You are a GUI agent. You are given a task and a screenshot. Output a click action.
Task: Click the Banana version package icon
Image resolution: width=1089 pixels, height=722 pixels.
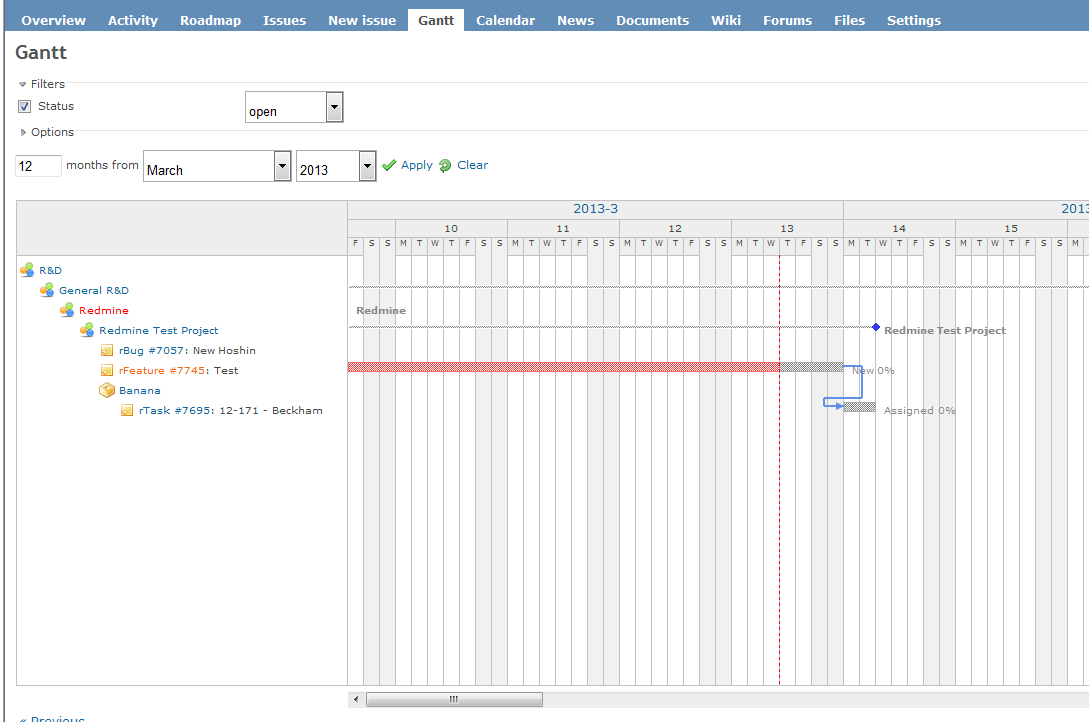coord(107,390)
